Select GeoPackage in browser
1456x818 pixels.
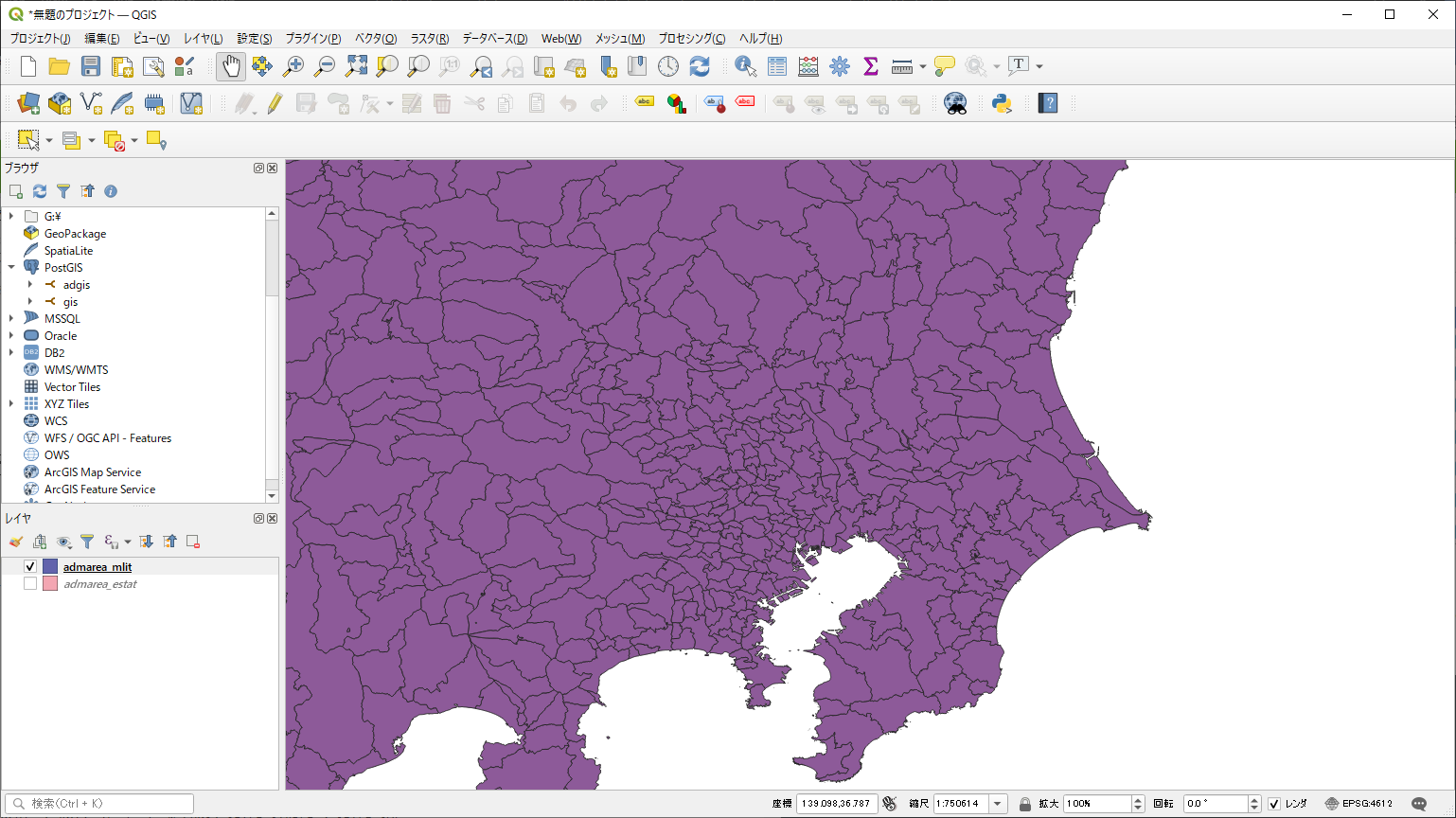tap(75, 234)
